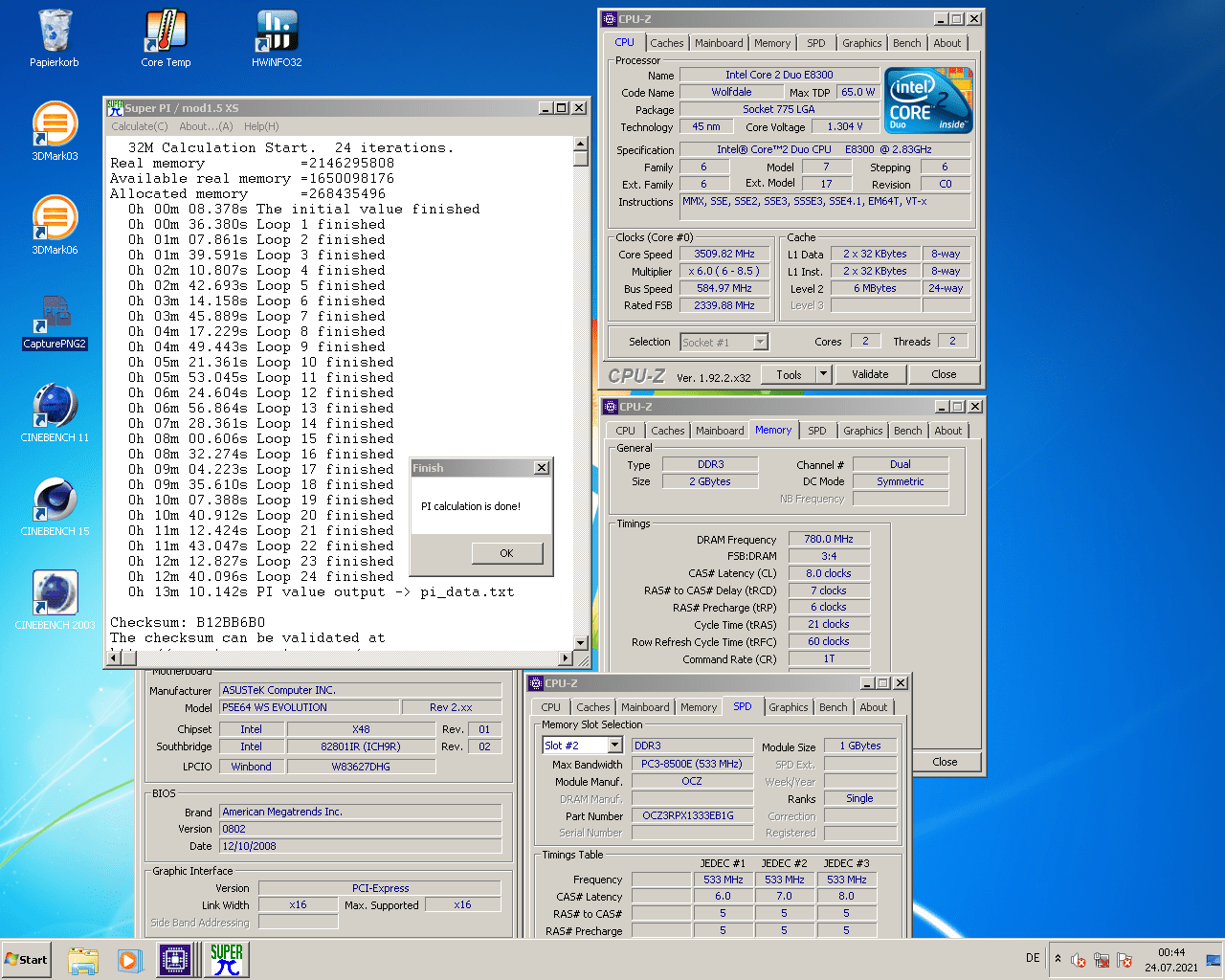Launch the 3DMark03 desktop icon
1225x980 pixels.
click(55, 132)
